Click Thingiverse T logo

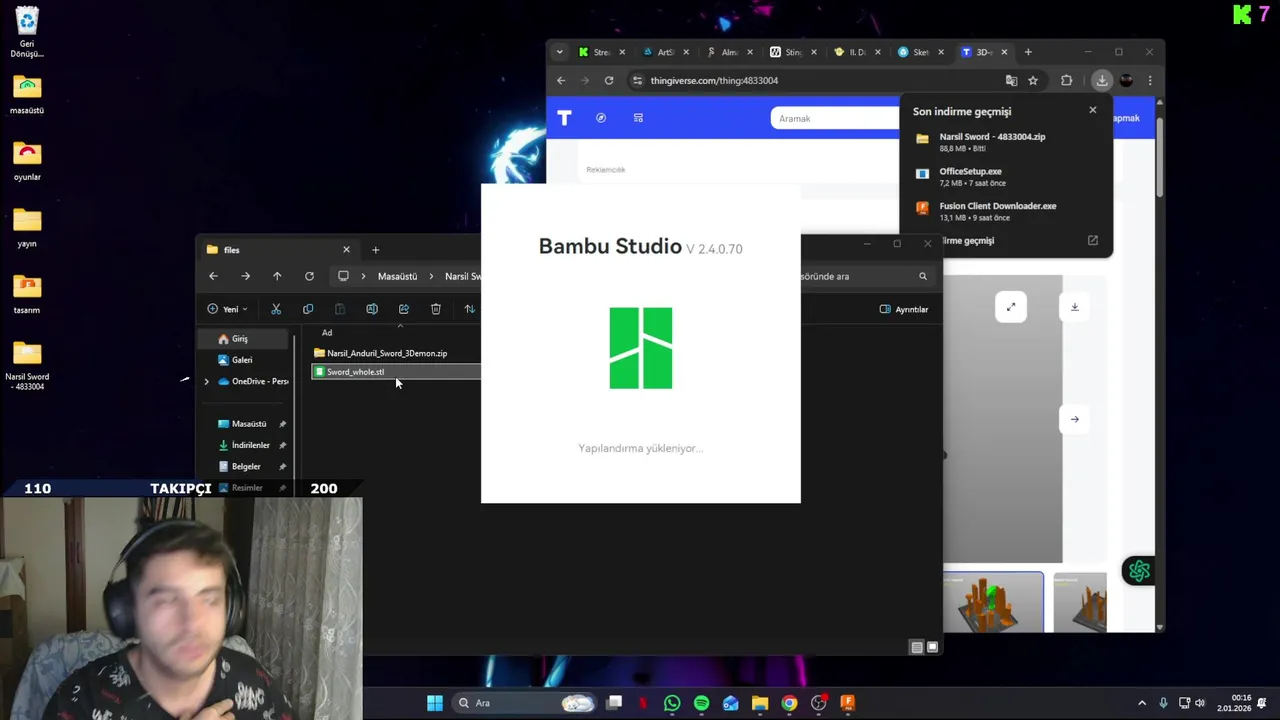564,118
